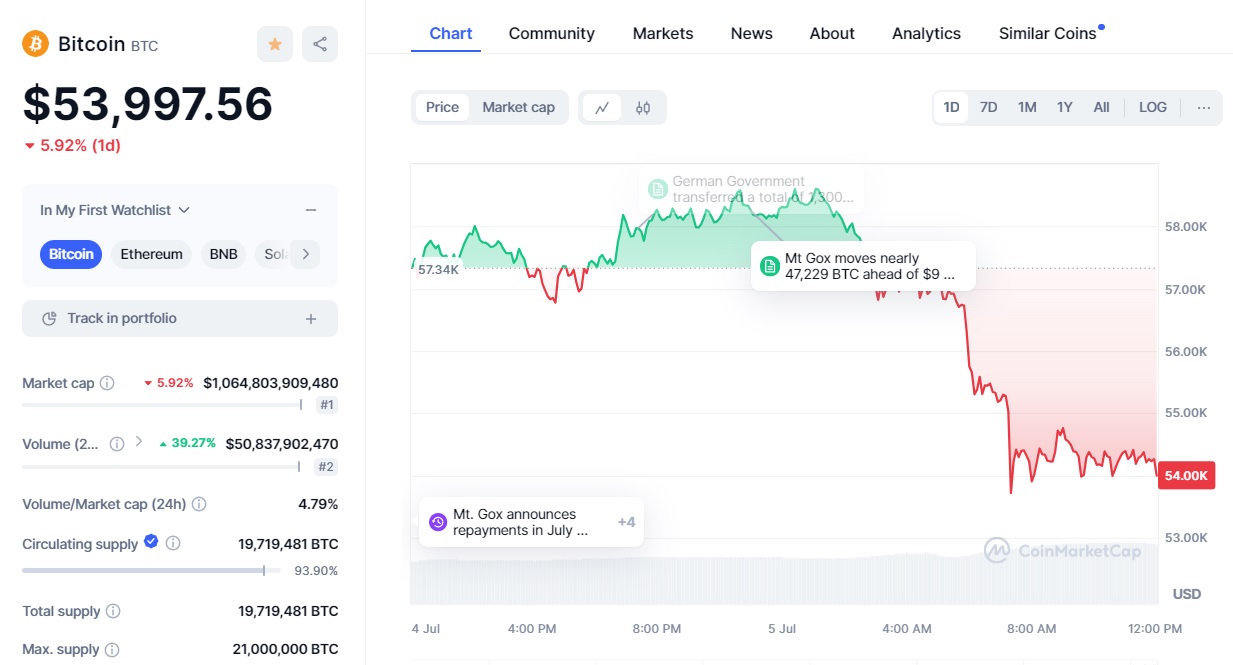This screenshot has width=1233, height=665.
Task: Click the green 39.27% volume change
Action: pyautogui.click(x=188, y=443)
